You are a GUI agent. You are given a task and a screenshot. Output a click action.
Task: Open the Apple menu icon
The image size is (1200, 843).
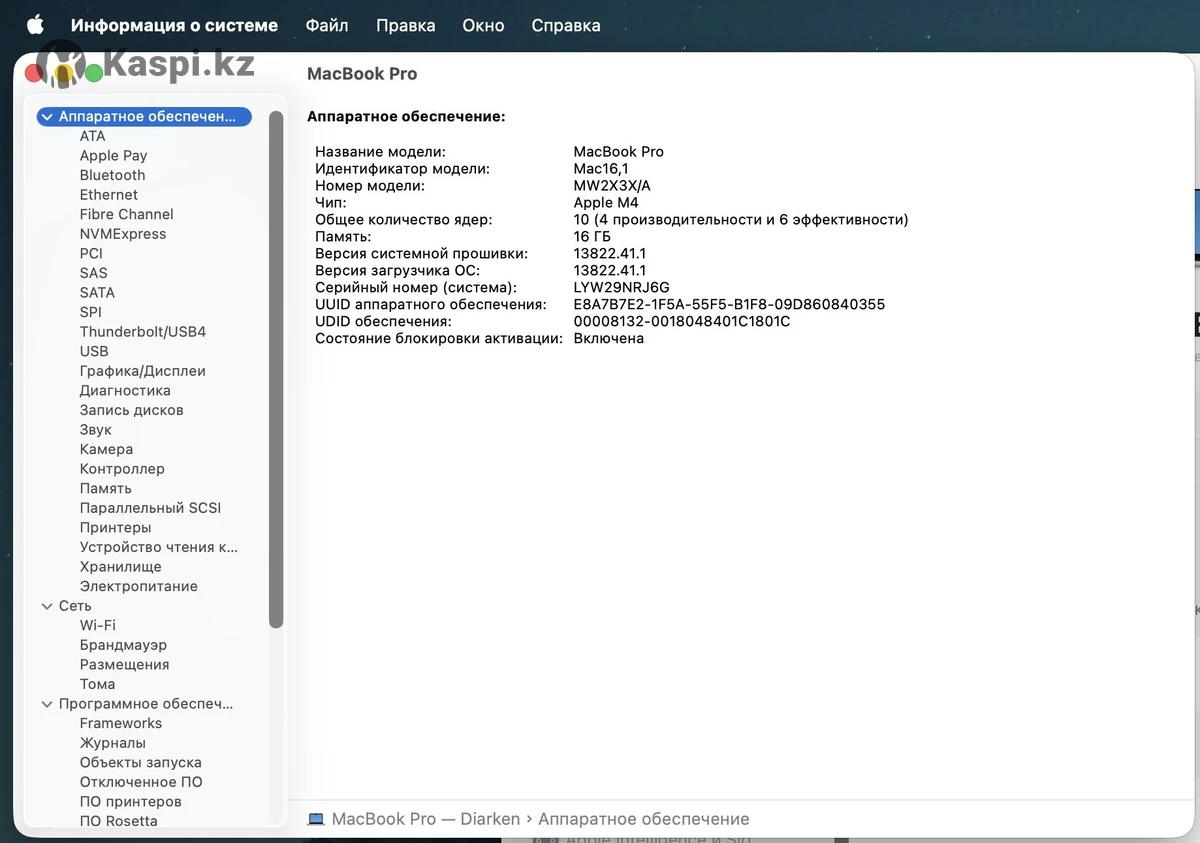tap(35, 25)
